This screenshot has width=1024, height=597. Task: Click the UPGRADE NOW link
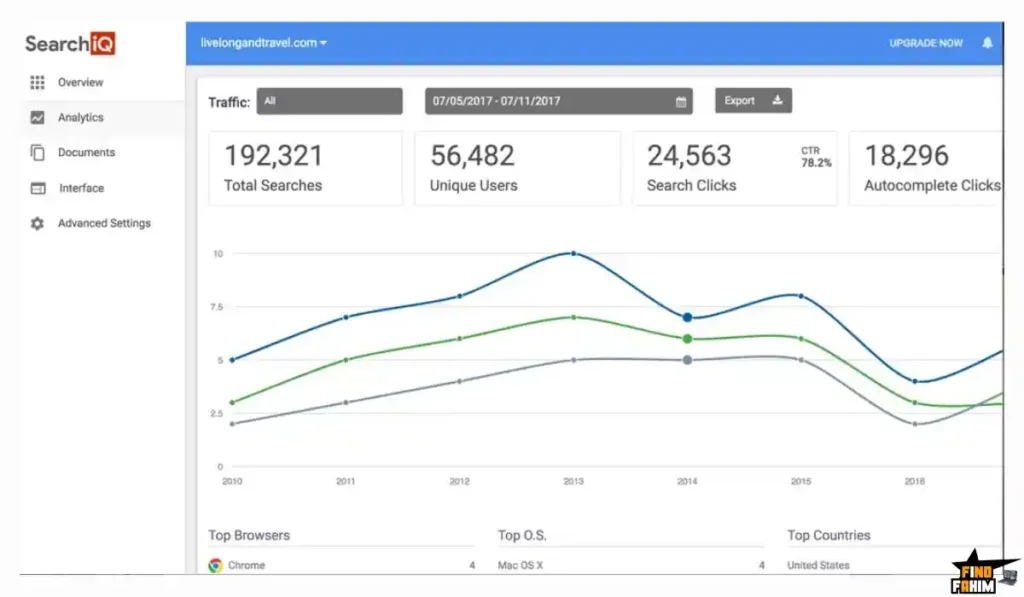[926, 43]
